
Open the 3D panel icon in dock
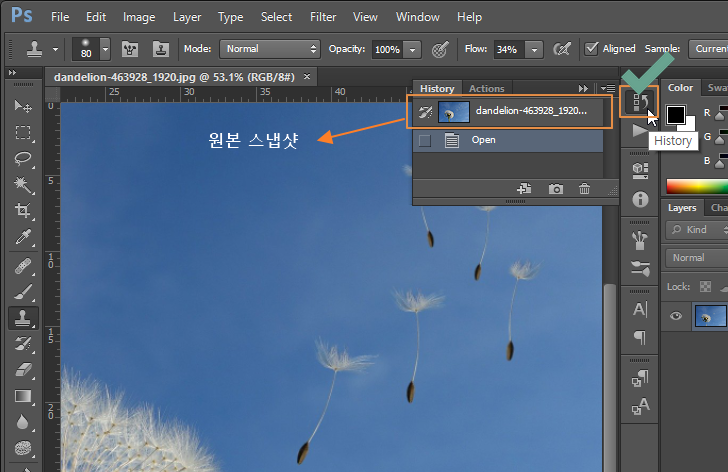pyautogui.click(x=640, y=170)
